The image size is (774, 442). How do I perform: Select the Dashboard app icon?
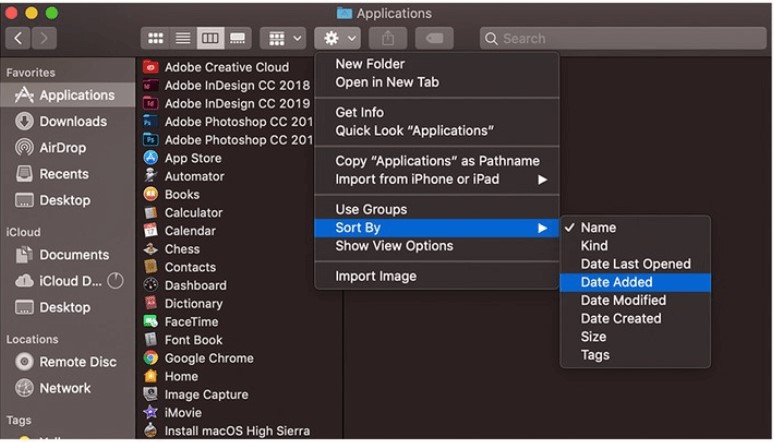tap(151, 285)
